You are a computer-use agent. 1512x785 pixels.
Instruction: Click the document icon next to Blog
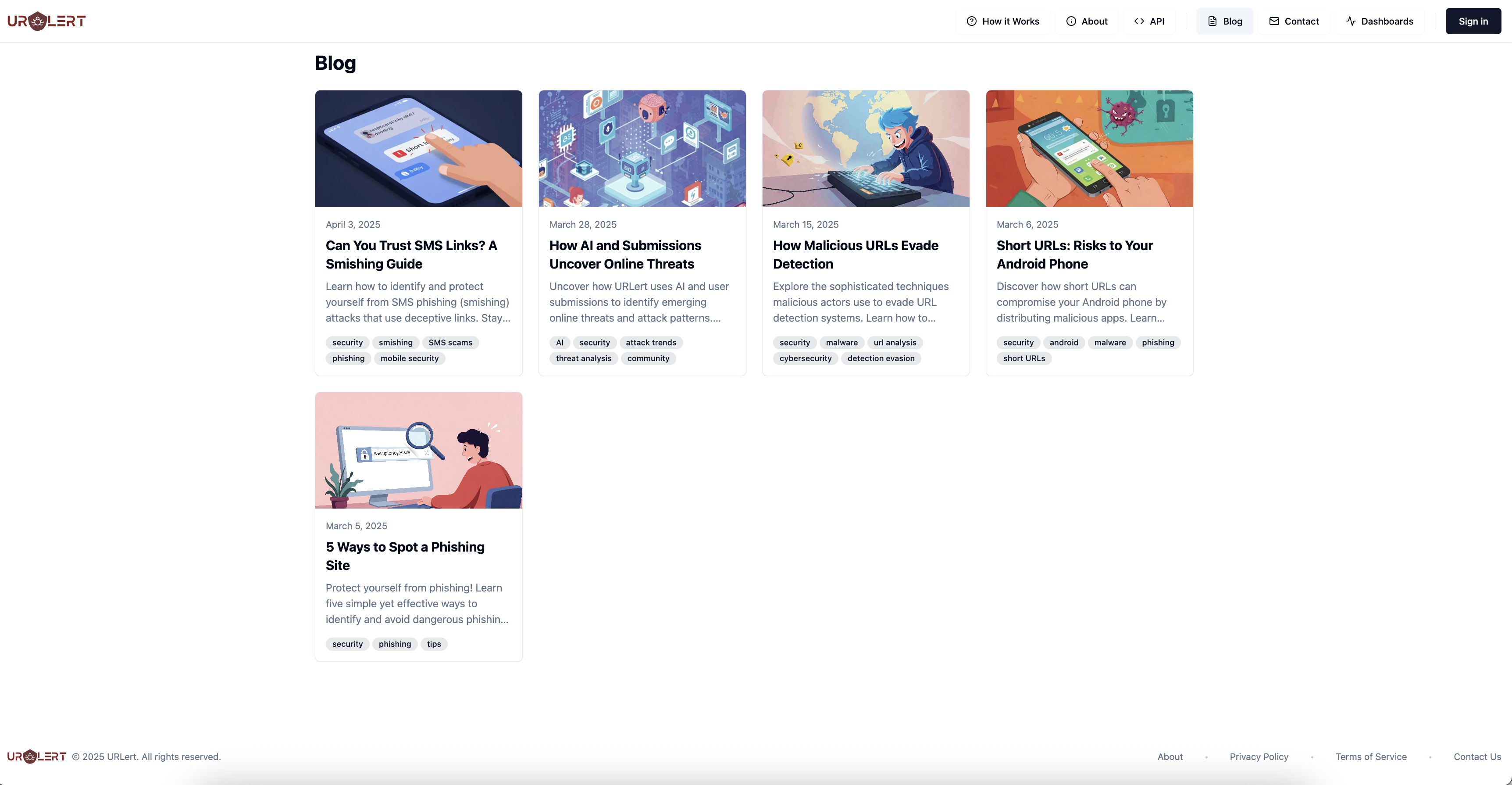click(1212, 21)
